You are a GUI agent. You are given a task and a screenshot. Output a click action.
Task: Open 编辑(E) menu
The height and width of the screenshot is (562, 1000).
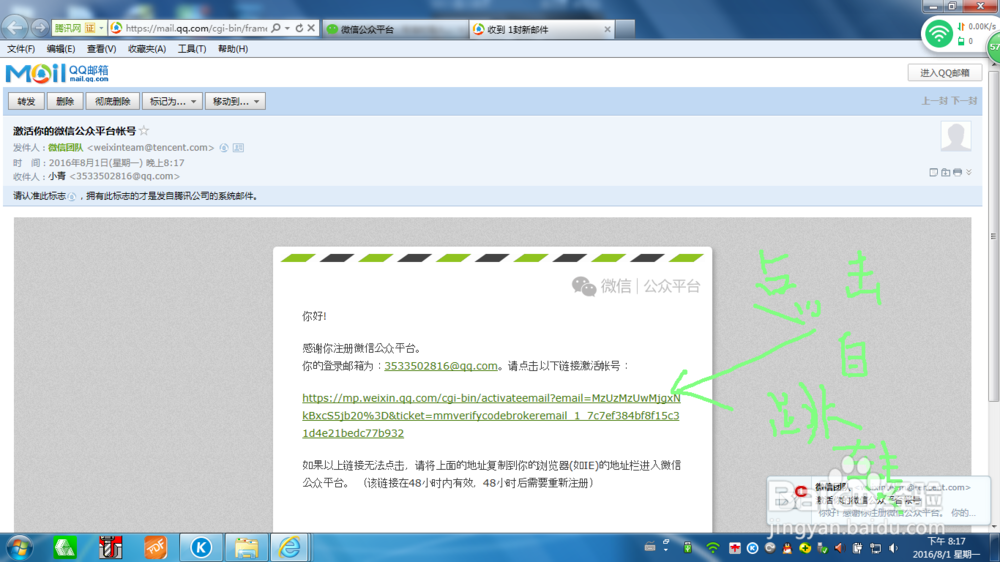click(x=61, y=49)
